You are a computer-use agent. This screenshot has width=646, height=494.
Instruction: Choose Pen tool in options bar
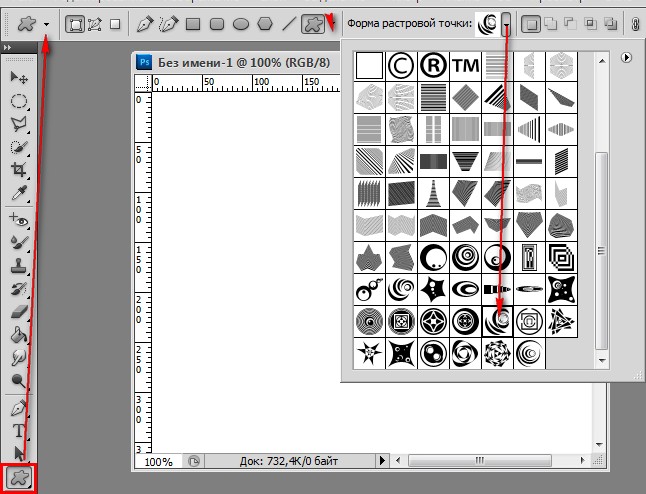(x=145, y=24)
